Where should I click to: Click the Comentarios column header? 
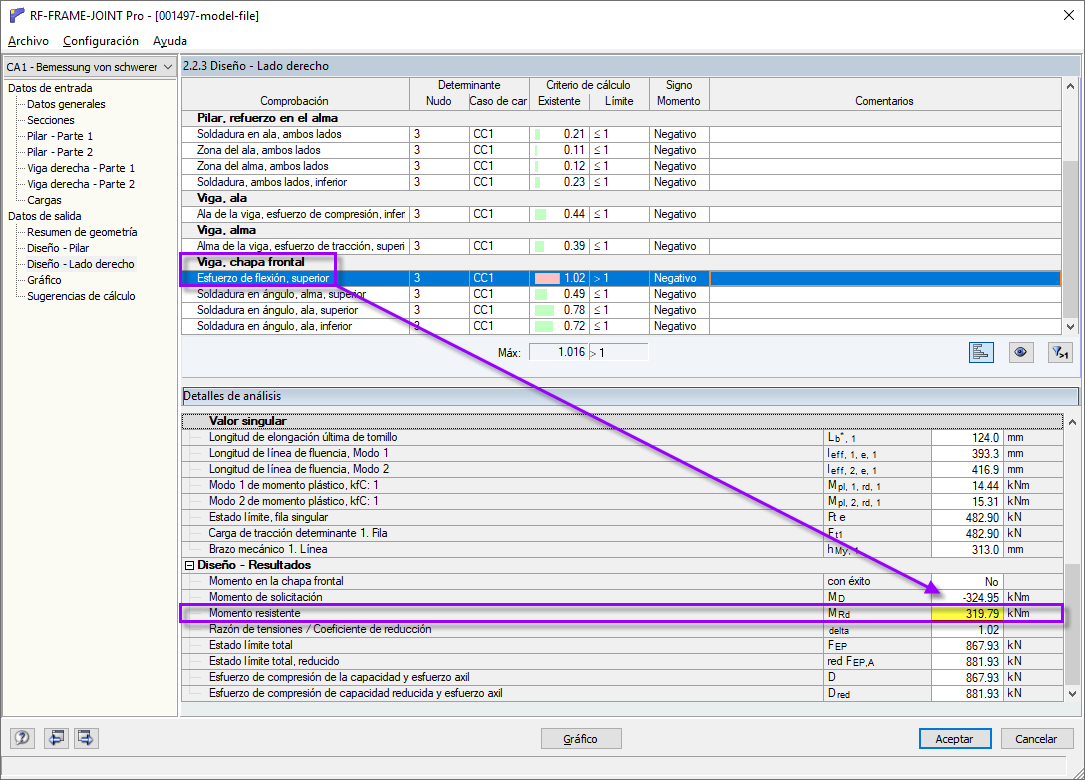pos(885,93)
